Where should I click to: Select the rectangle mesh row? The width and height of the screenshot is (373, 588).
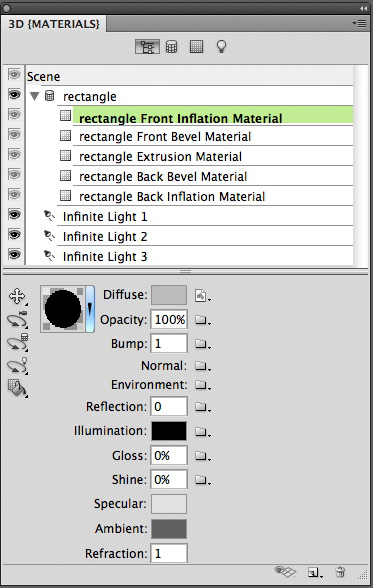190,96
